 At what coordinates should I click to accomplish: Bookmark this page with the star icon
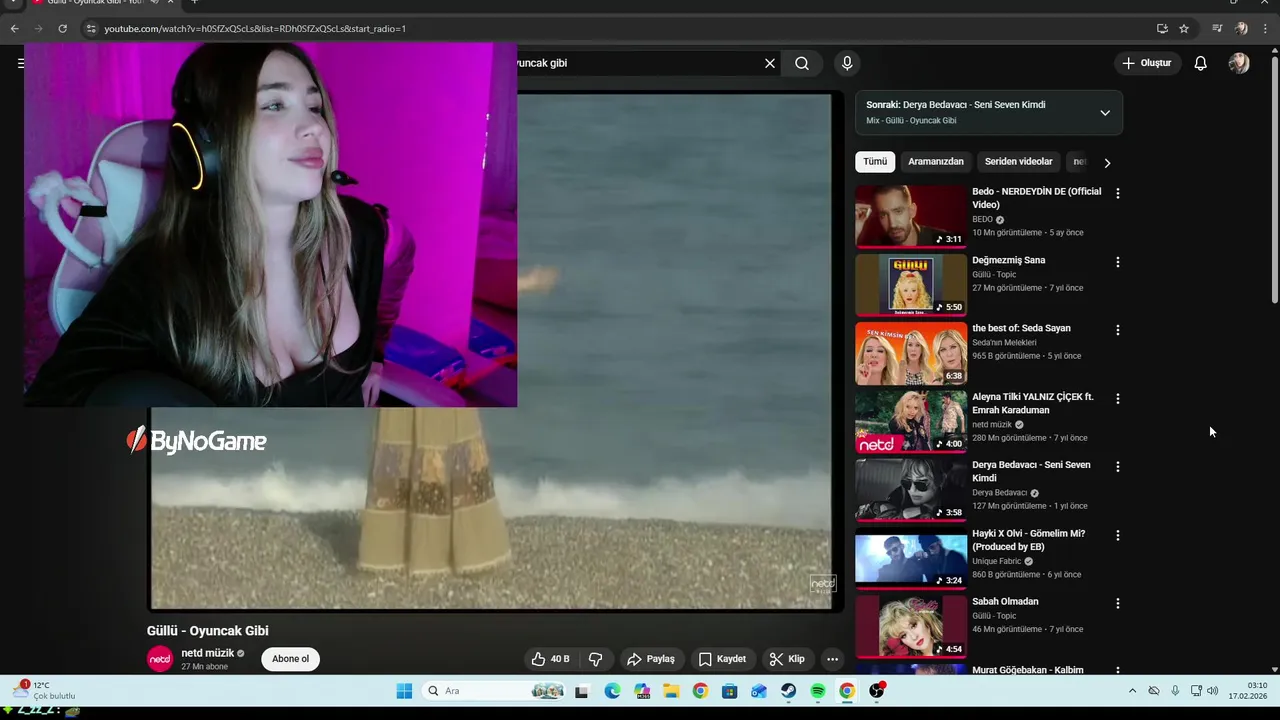tap(1184, 29)
